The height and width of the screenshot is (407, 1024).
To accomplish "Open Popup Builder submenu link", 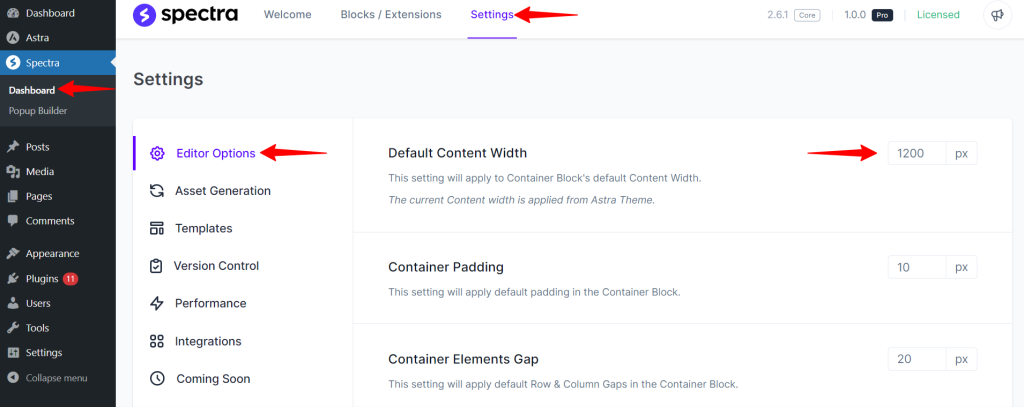I will [38, 111].
